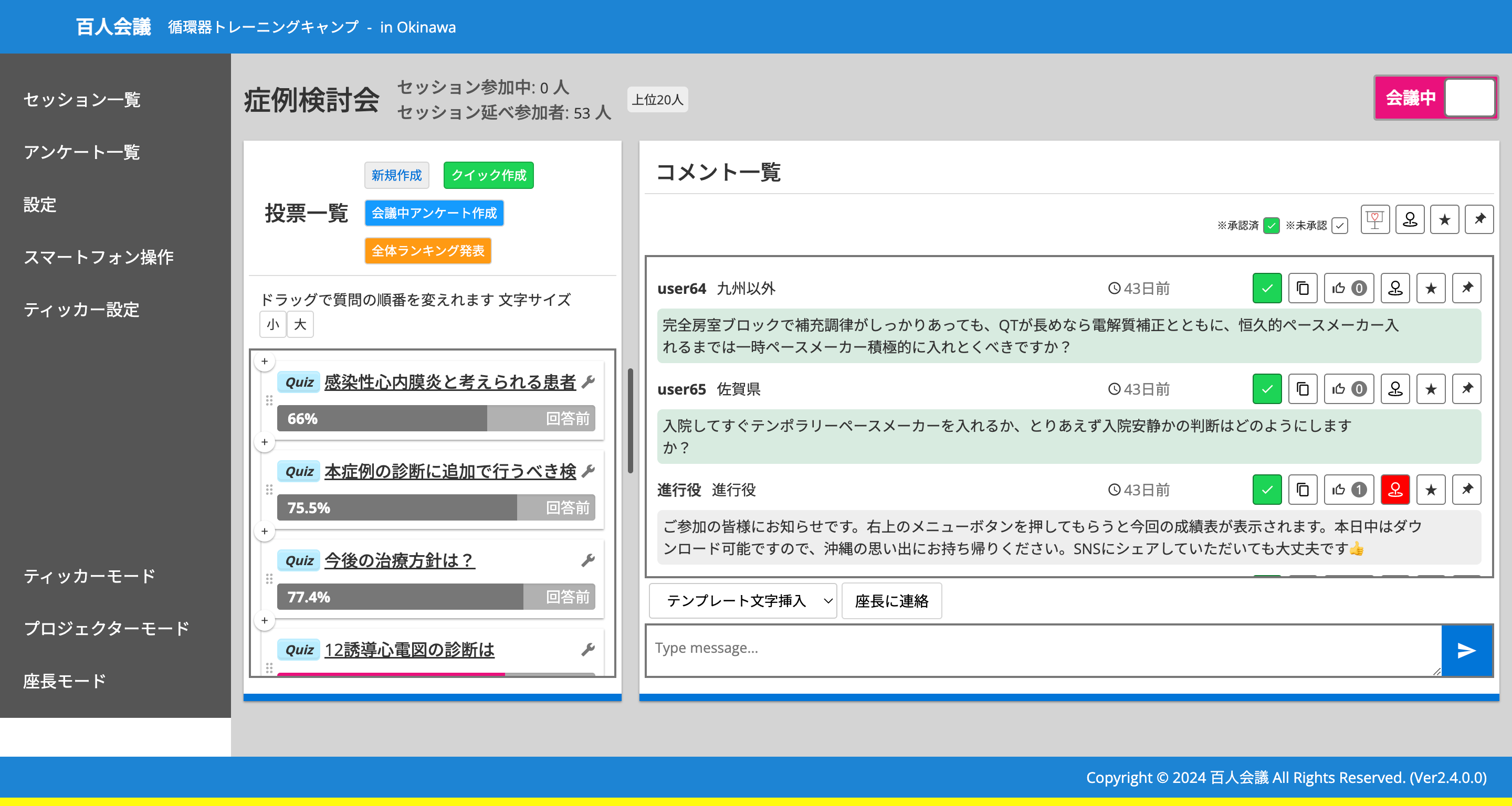
Task: Click the 全体ランキング発表 orange button
Action: coord(427,251)
